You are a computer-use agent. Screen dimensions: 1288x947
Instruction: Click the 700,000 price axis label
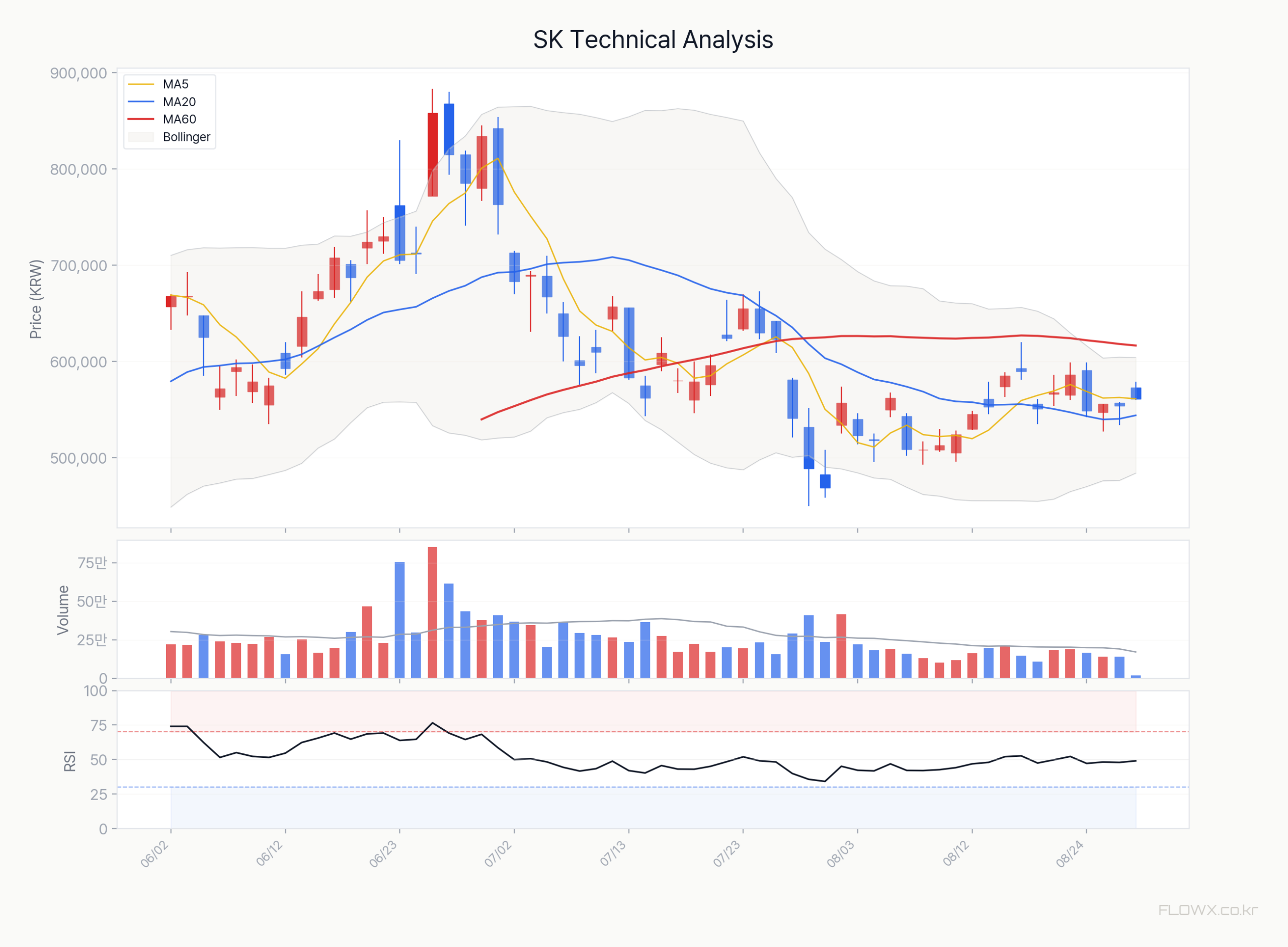78,266
